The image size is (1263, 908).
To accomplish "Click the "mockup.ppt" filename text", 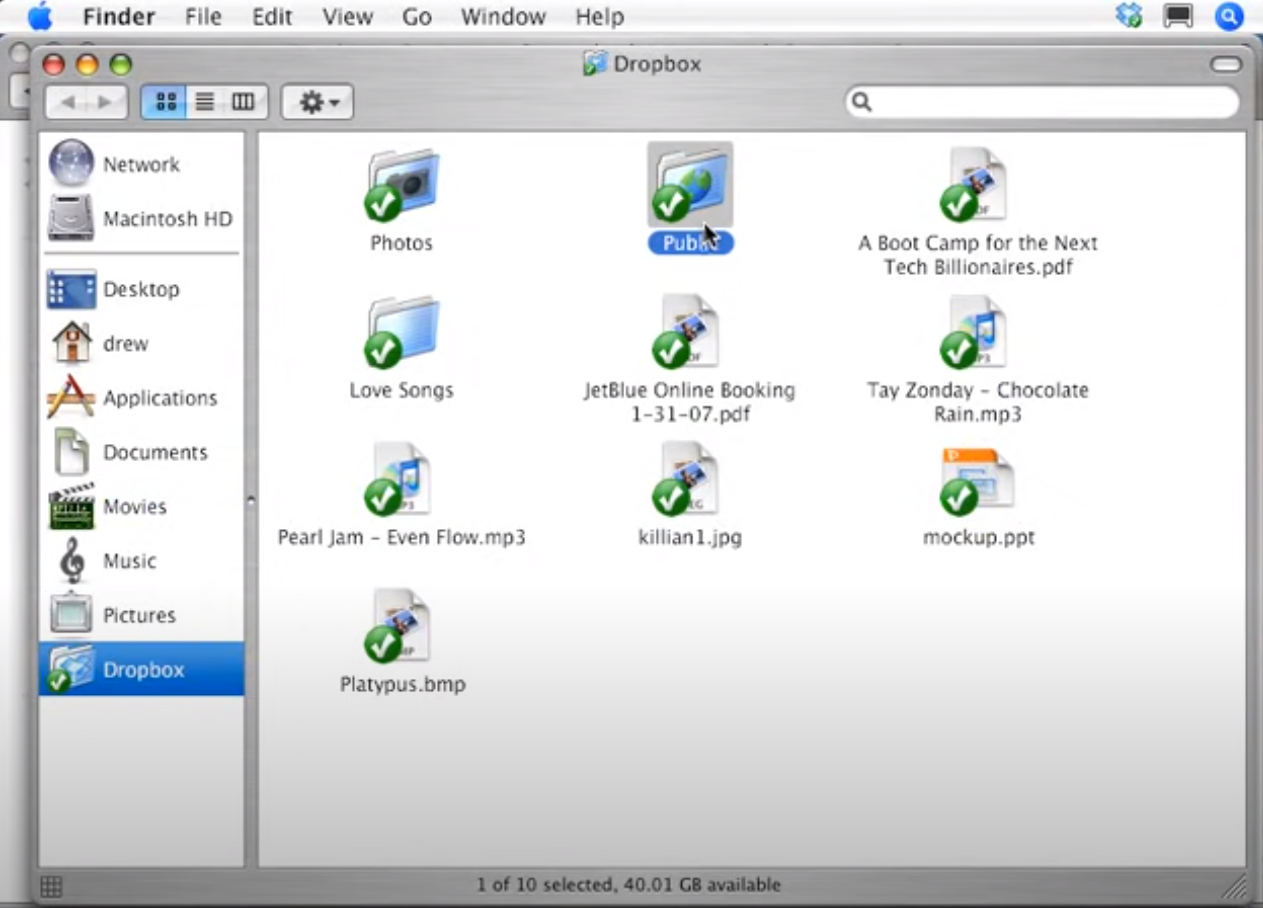I will point(978,537).
